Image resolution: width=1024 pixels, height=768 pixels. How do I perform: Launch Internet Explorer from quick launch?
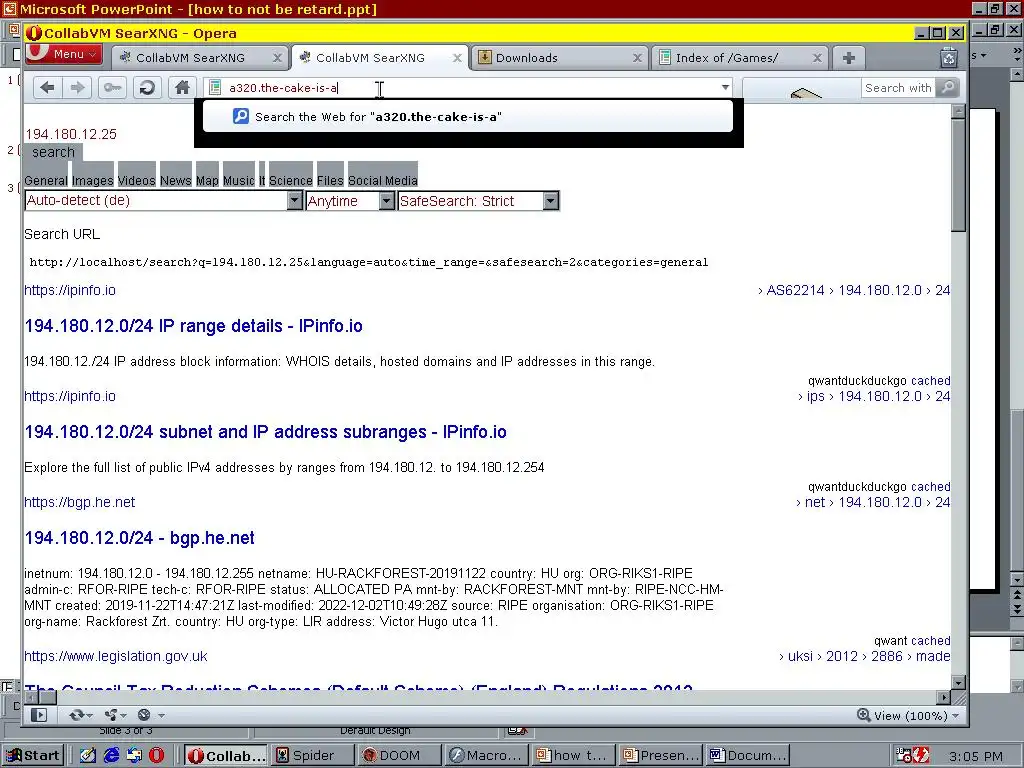pyautogui.click(x=112, y=756)
